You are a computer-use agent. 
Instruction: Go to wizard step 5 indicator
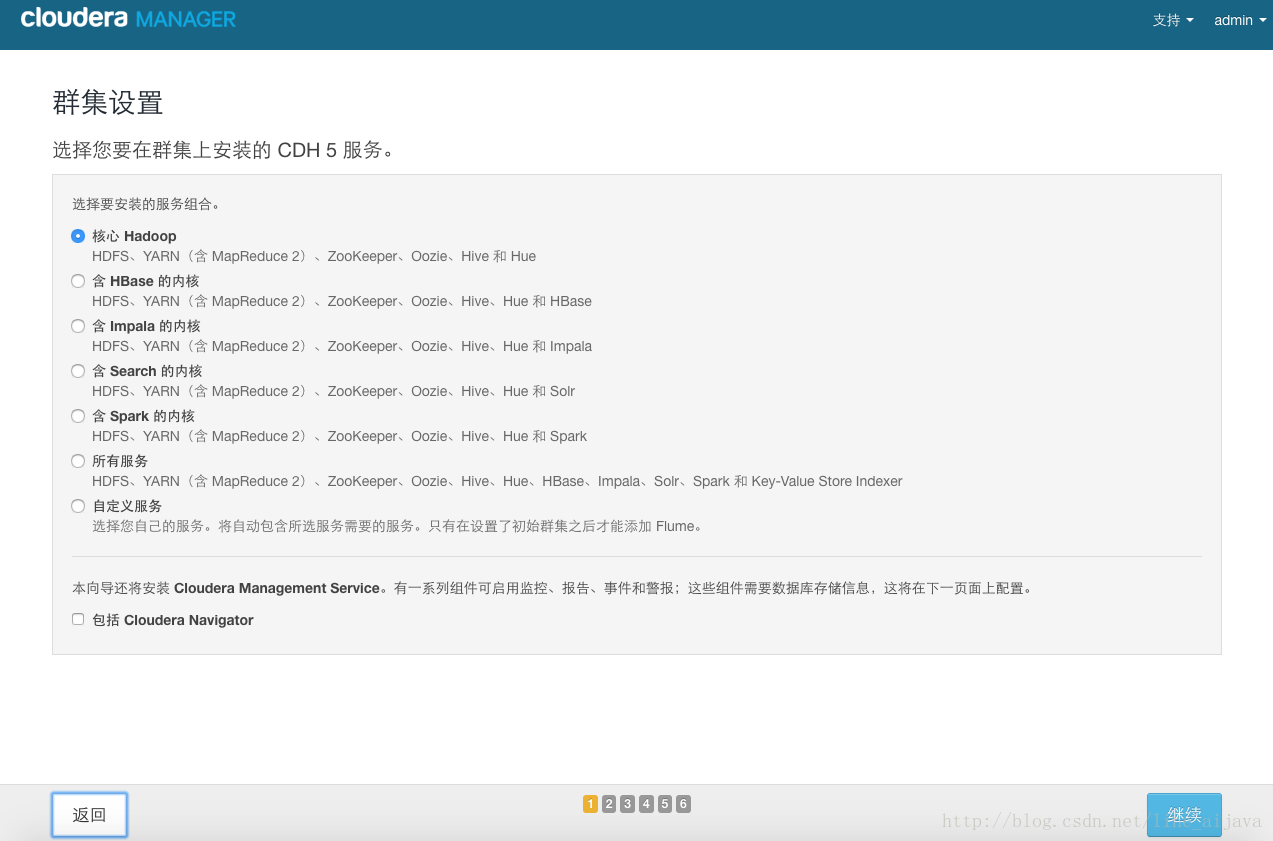tap(665, 804)
